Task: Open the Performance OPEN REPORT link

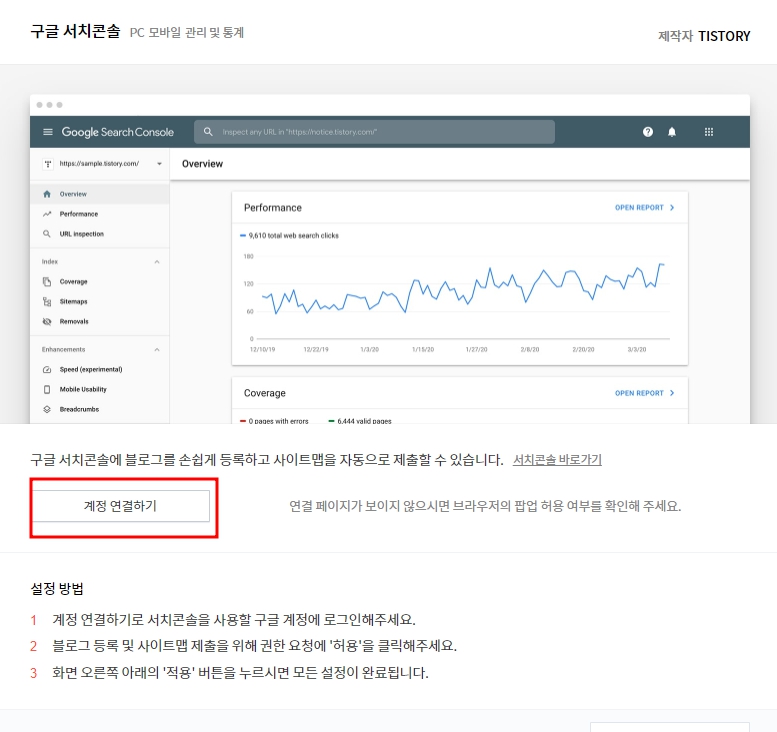Action: (x=644, y=208)
